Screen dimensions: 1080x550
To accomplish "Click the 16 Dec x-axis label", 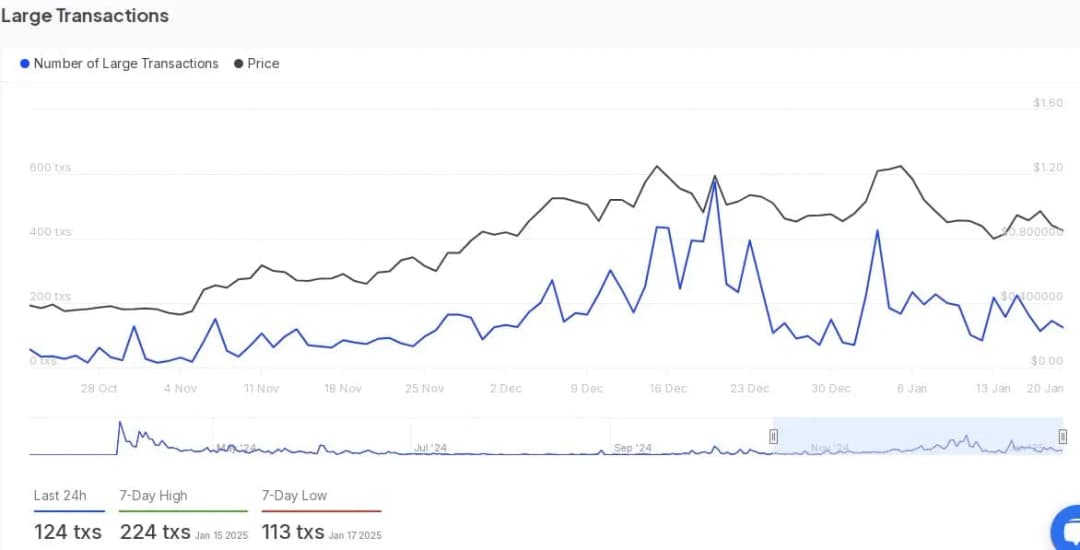I will click(x=669, y=388).
